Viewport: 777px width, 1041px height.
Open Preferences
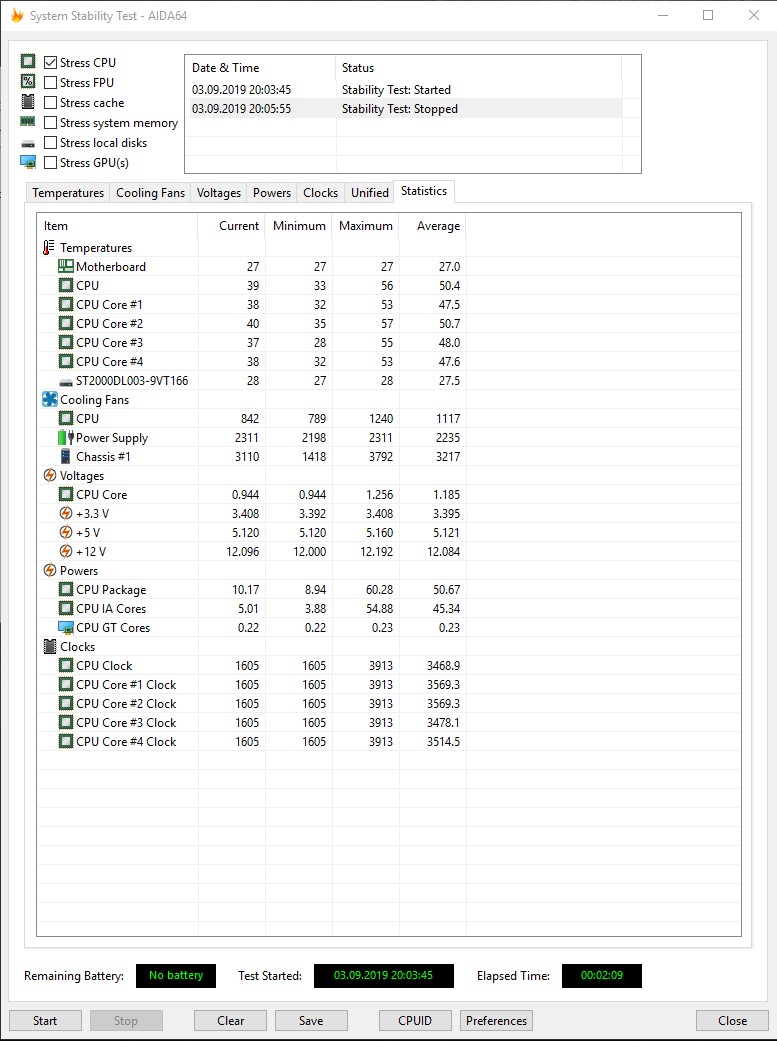coord(496,1020)
